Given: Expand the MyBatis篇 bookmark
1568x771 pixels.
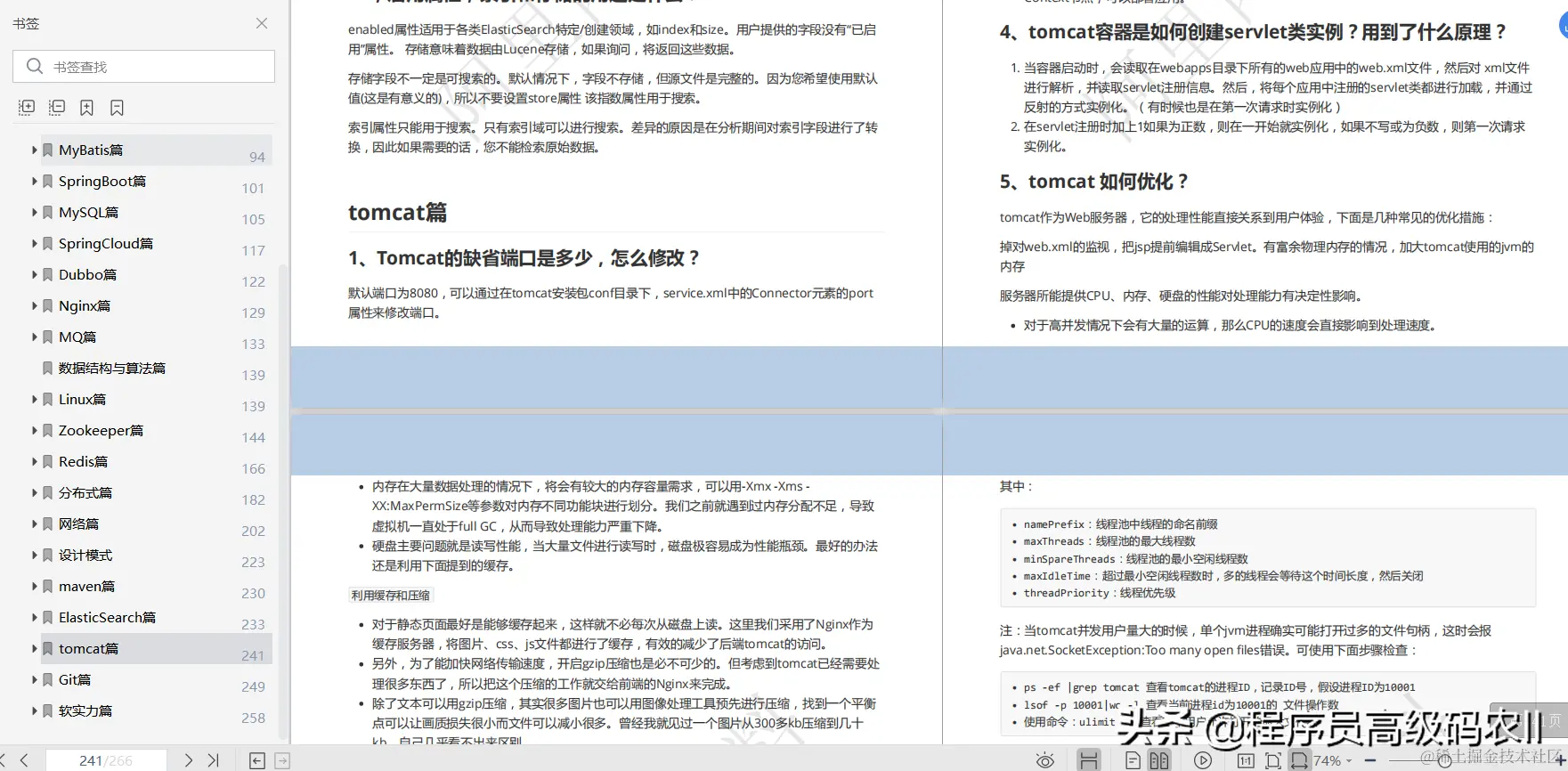Looking at the screenshot, I should pyautogui.click(x=35, y=150).
